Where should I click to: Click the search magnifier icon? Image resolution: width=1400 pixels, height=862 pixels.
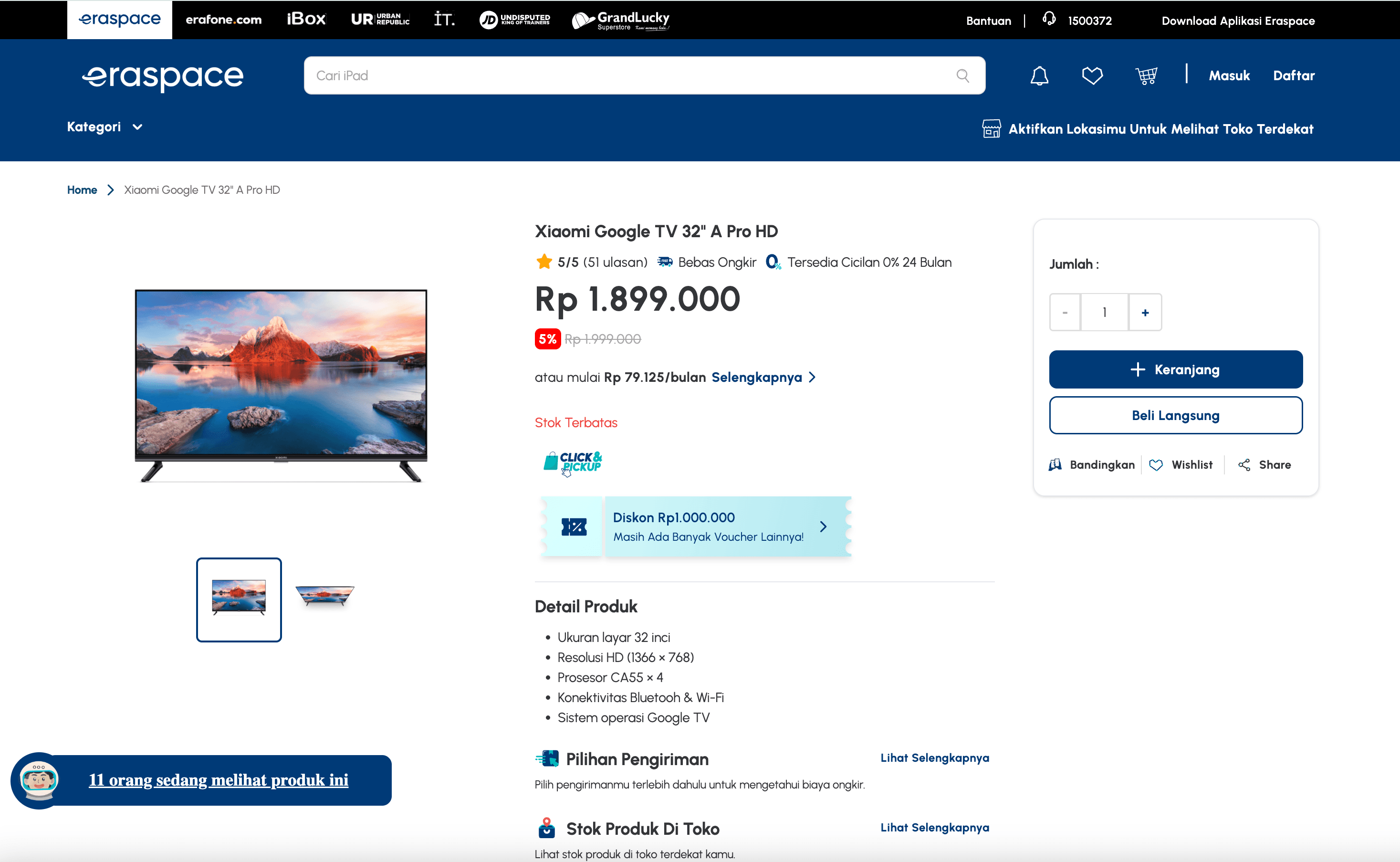[x=962, y=76]
